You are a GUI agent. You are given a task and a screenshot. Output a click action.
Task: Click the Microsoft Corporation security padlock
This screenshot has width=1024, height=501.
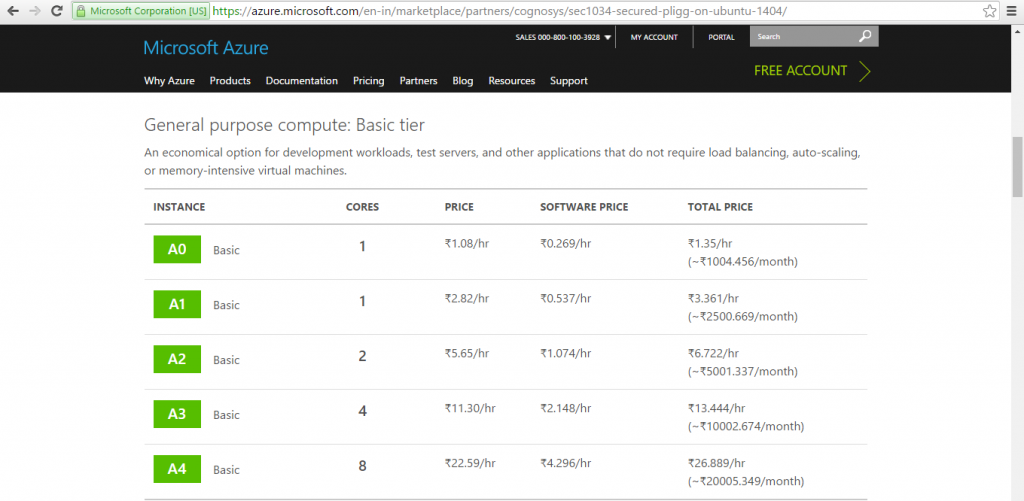(79, 12)
